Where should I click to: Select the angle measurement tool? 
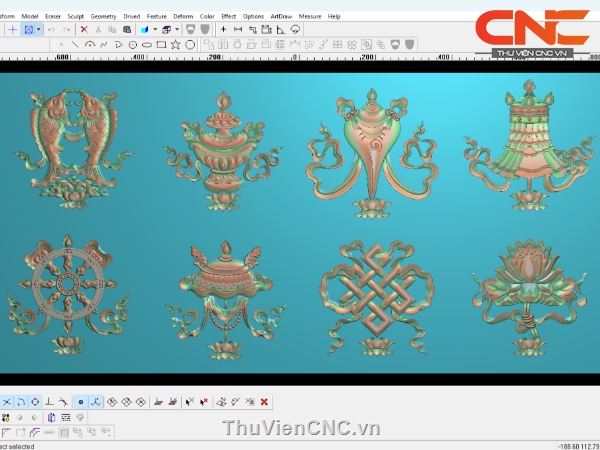[281, 29]
